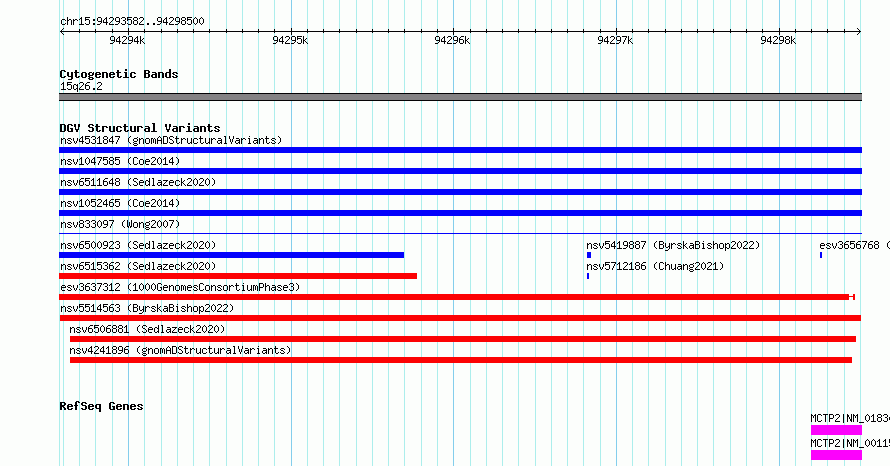This screenshot has width=890, height=466.
Task: Open the DGV Structural Variants track heading
Action: pyautogui.click(x=140, y=128)
